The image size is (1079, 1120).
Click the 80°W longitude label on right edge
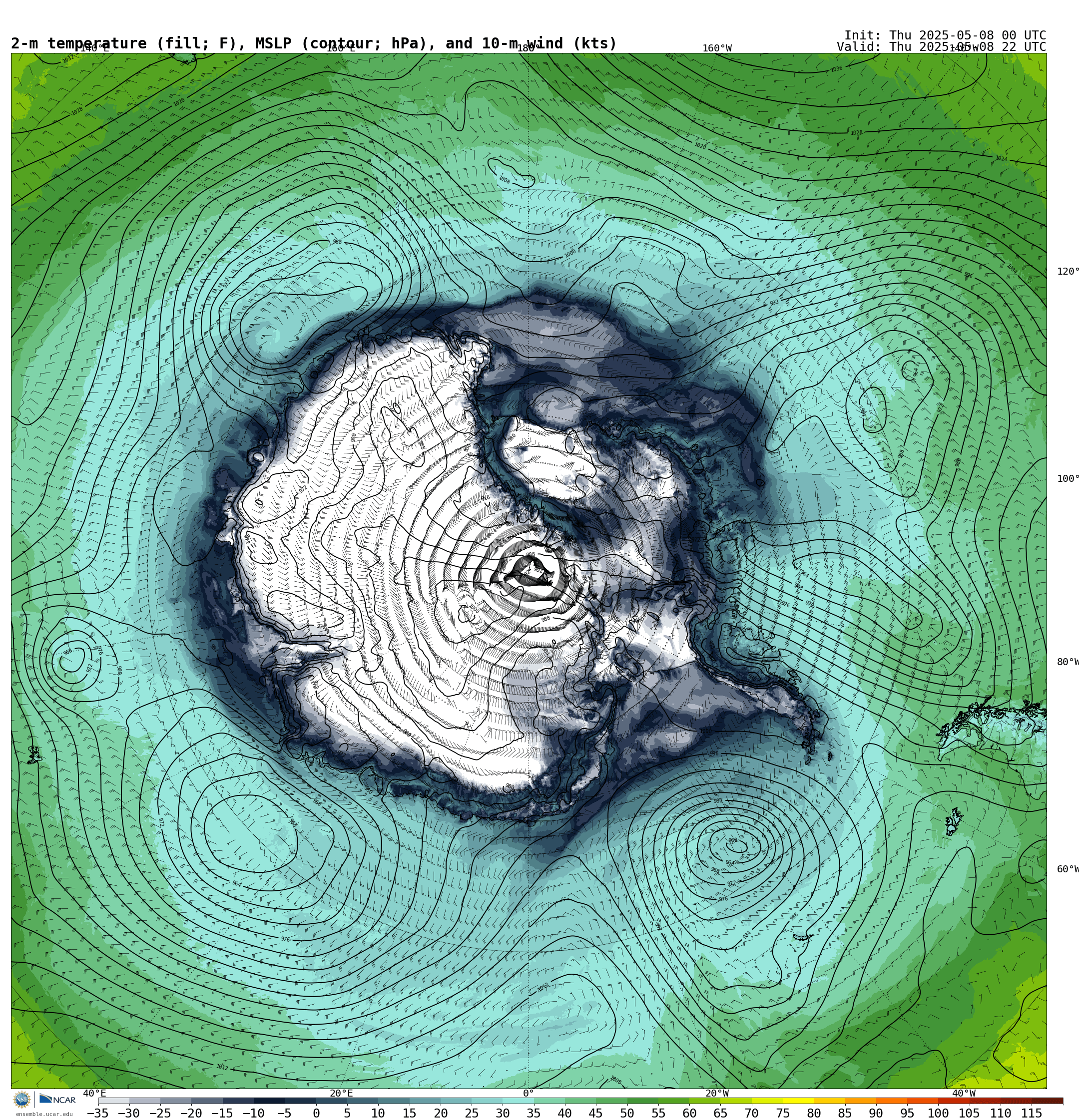[x=1068, y=662]
